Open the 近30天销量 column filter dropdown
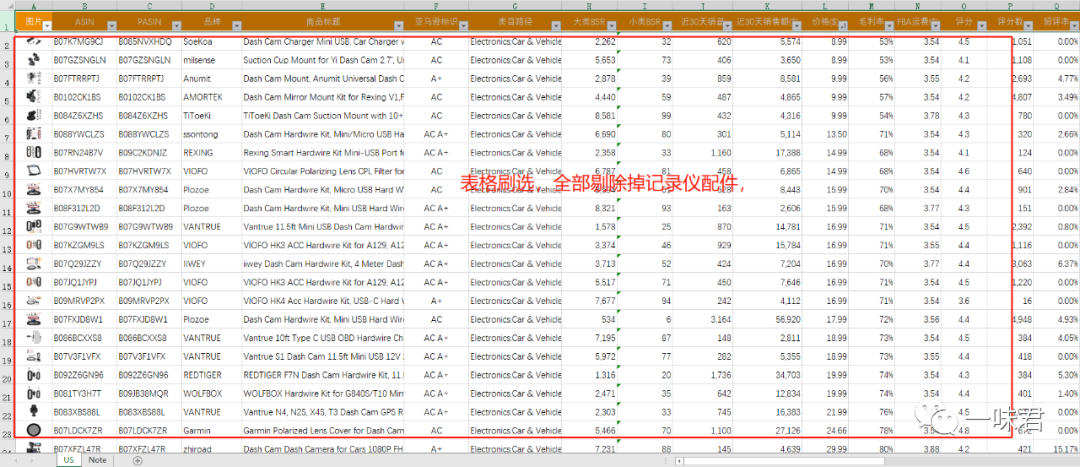Image resolution: width=1080 pixels, height=467 pixels. (x=727, y=25)
